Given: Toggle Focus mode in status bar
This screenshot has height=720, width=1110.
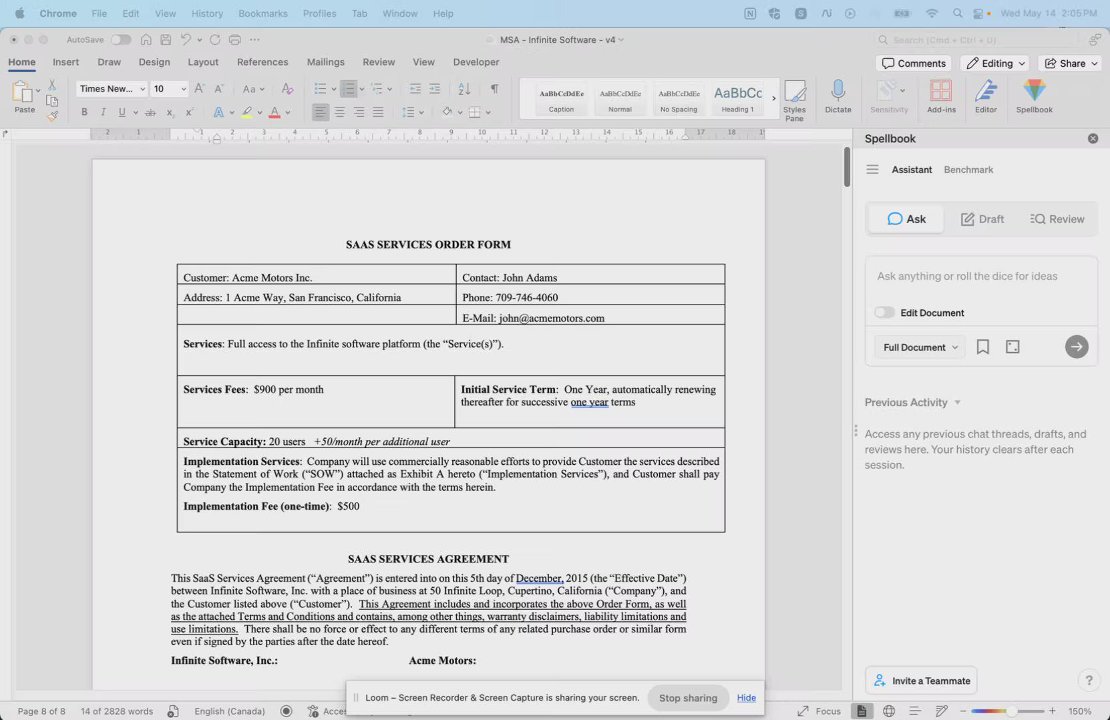Looking at the screenshot, I should pyautogui.click(x=819, y=711).
